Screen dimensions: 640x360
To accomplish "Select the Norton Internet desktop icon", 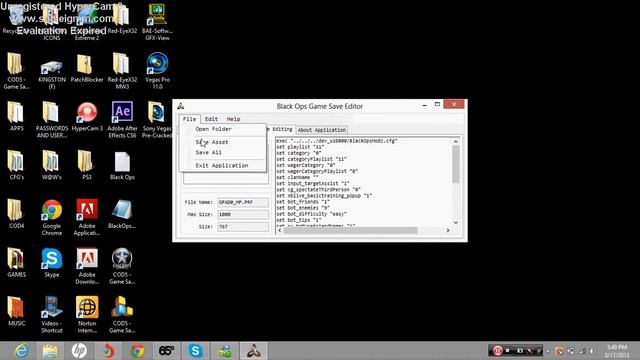I will point(87,315).
